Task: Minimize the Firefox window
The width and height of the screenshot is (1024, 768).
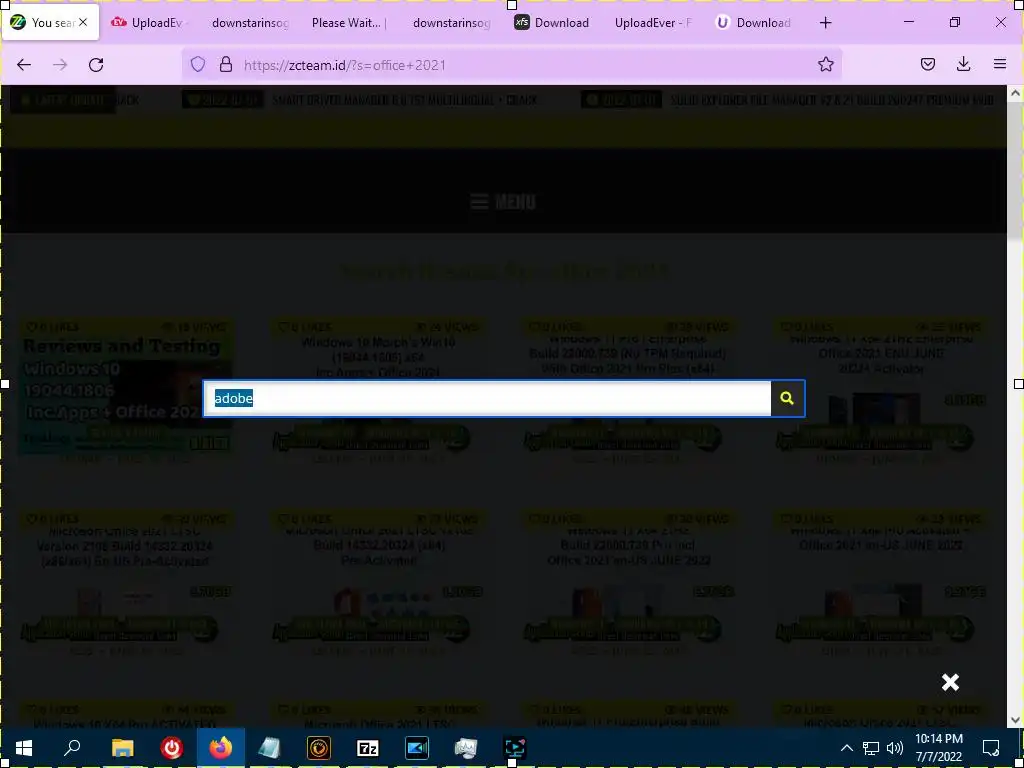Action: [x=909, y=22]
